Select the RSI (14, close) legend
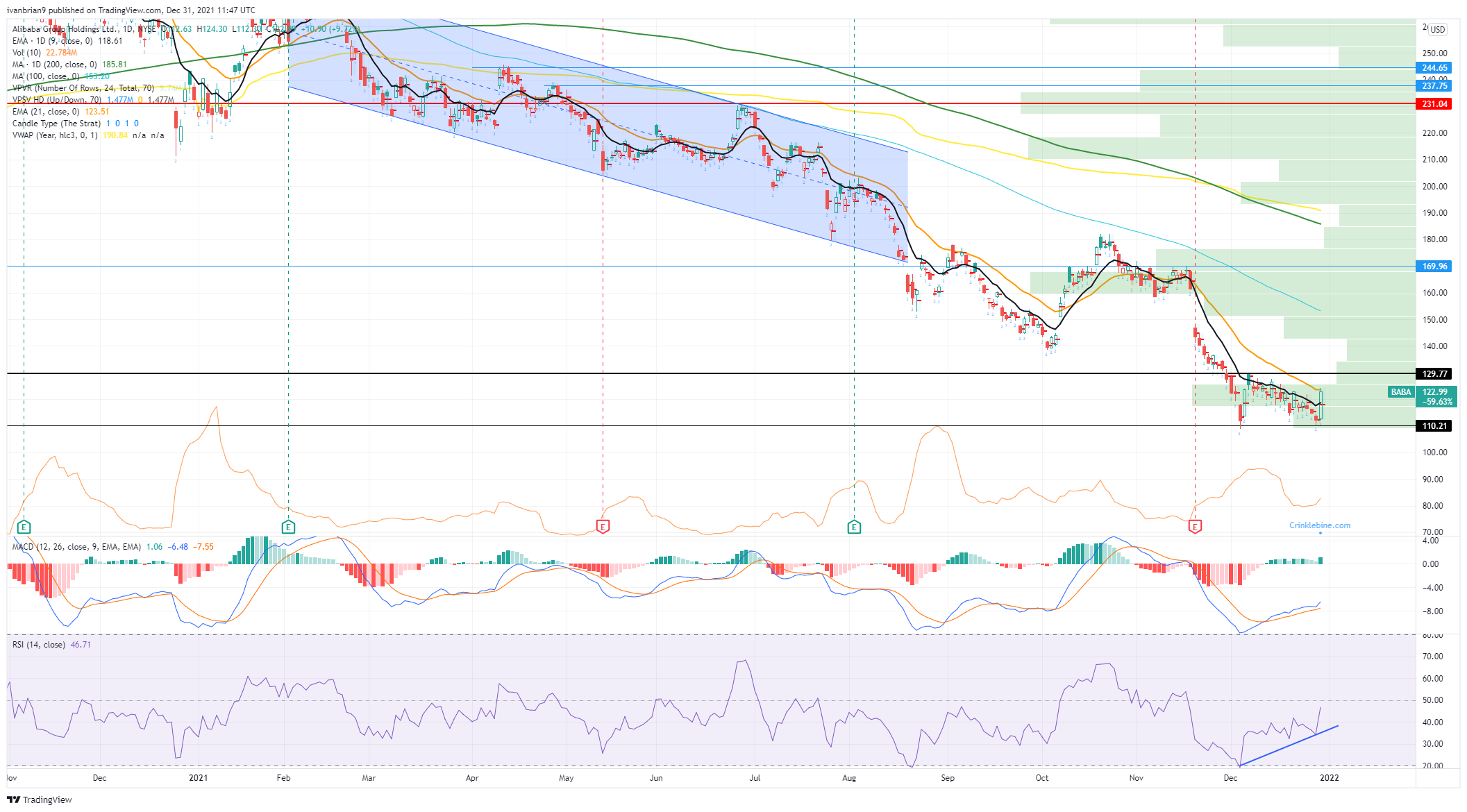The height and width of the screenshot is (812, 1467). pyautogui.click(x=39, y=645)
